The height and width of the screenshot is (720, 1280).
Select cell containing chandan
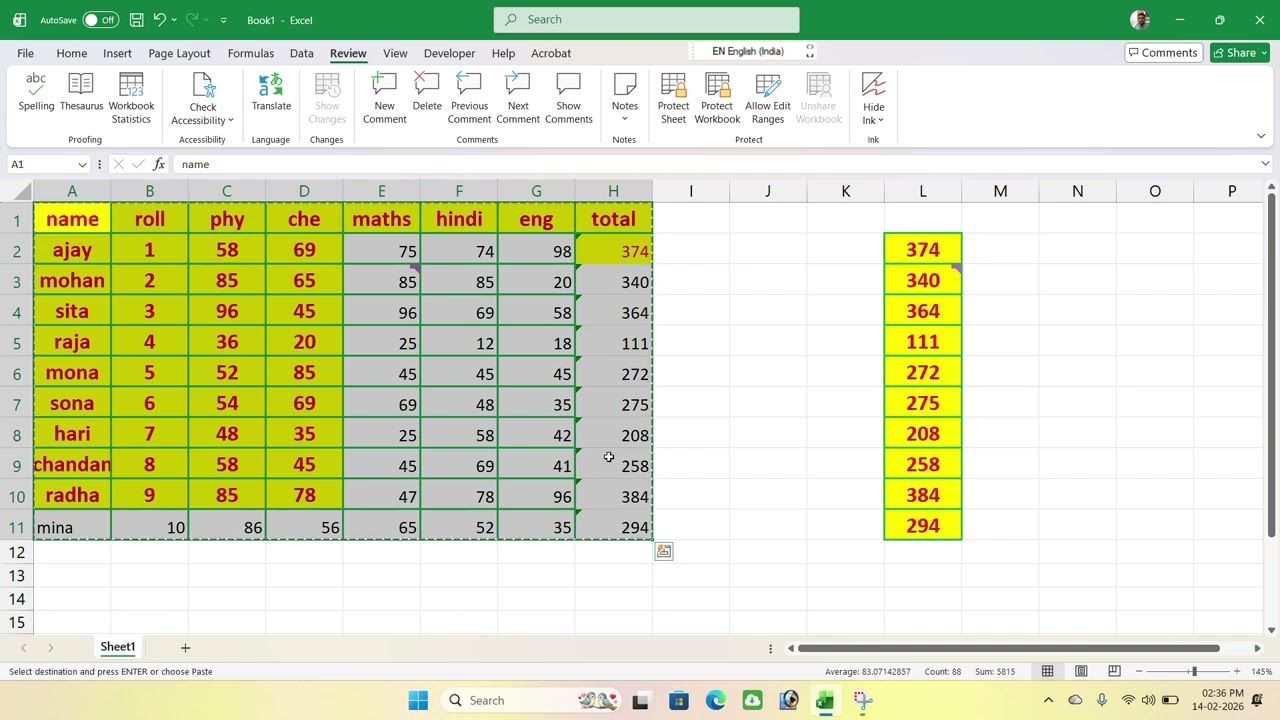72,465
